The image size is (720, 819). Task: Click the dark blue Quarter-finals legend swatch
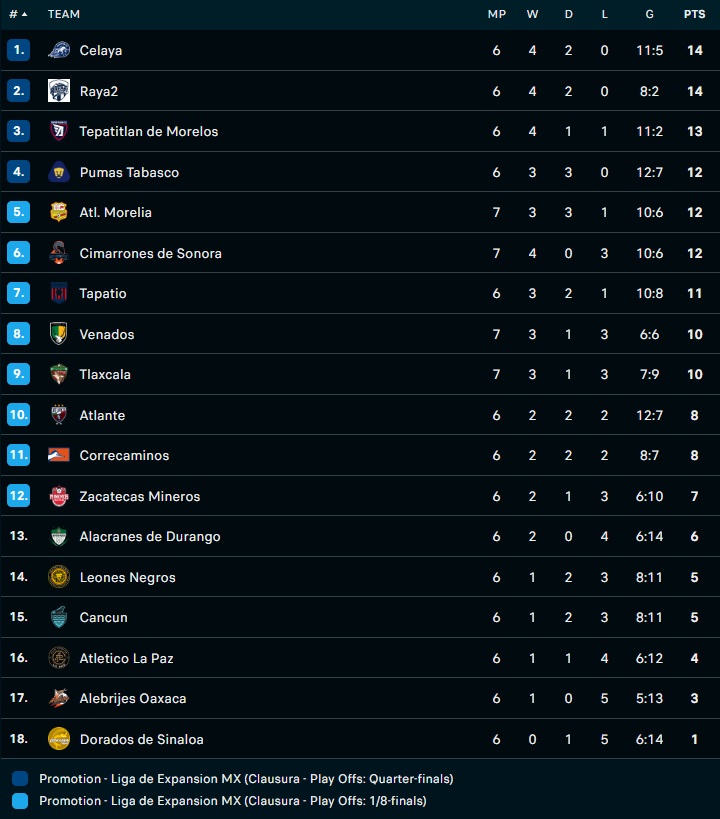tap(21, 779)
